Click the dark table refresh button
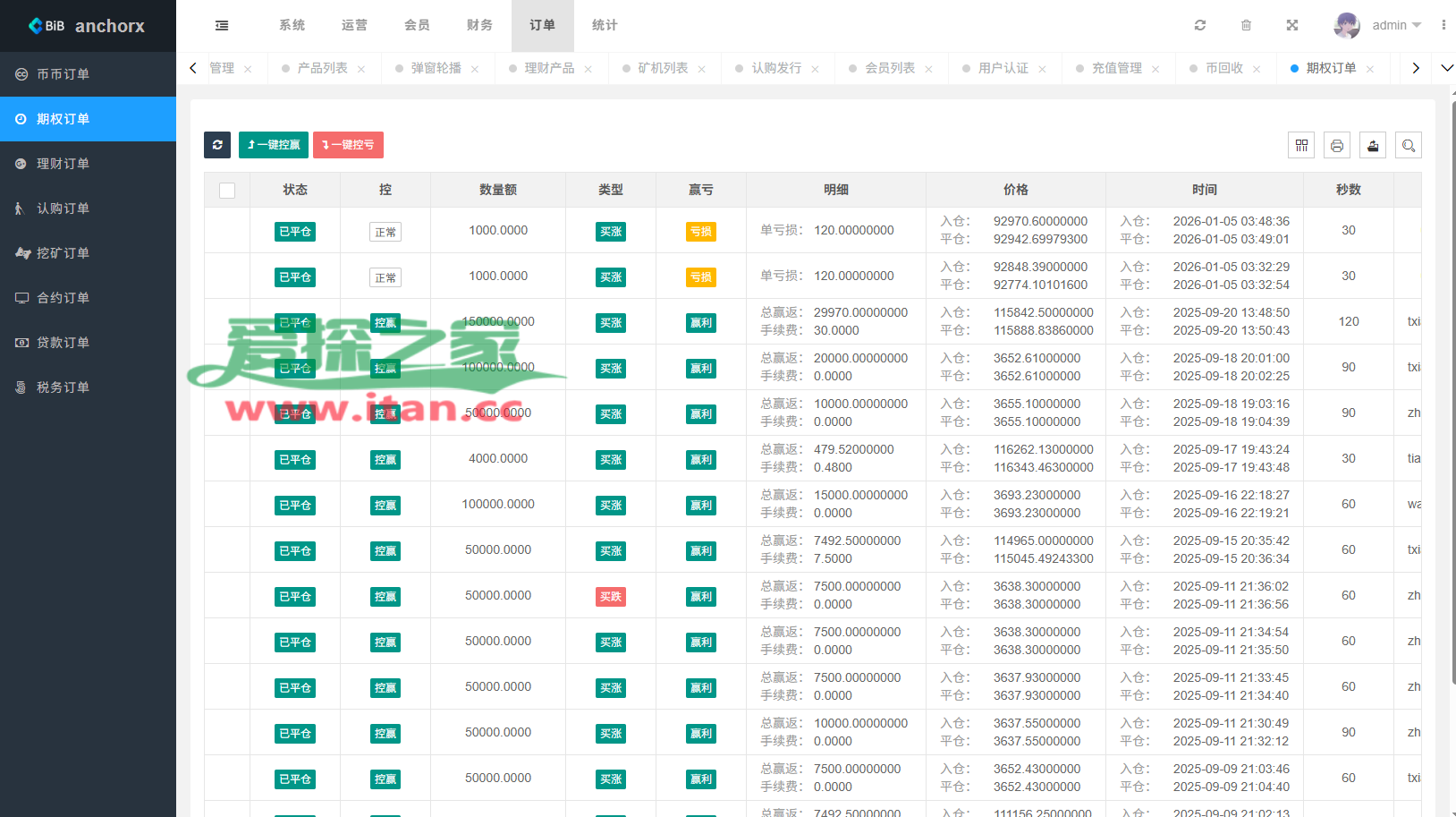The height and width of the screenshot is (817, 1456). [217, 145]
